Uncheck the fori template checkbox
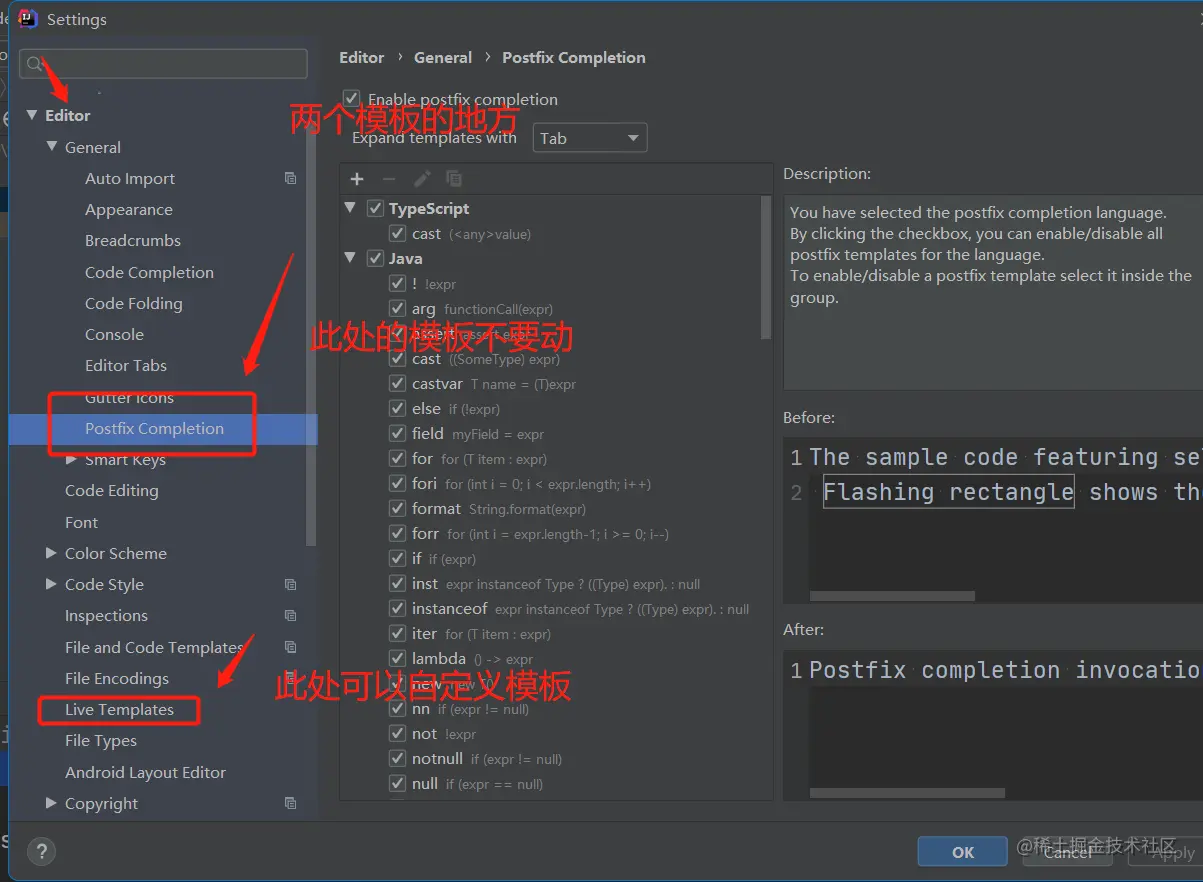This screenshot has width=1203, height=882. click(x=397, y=483)
